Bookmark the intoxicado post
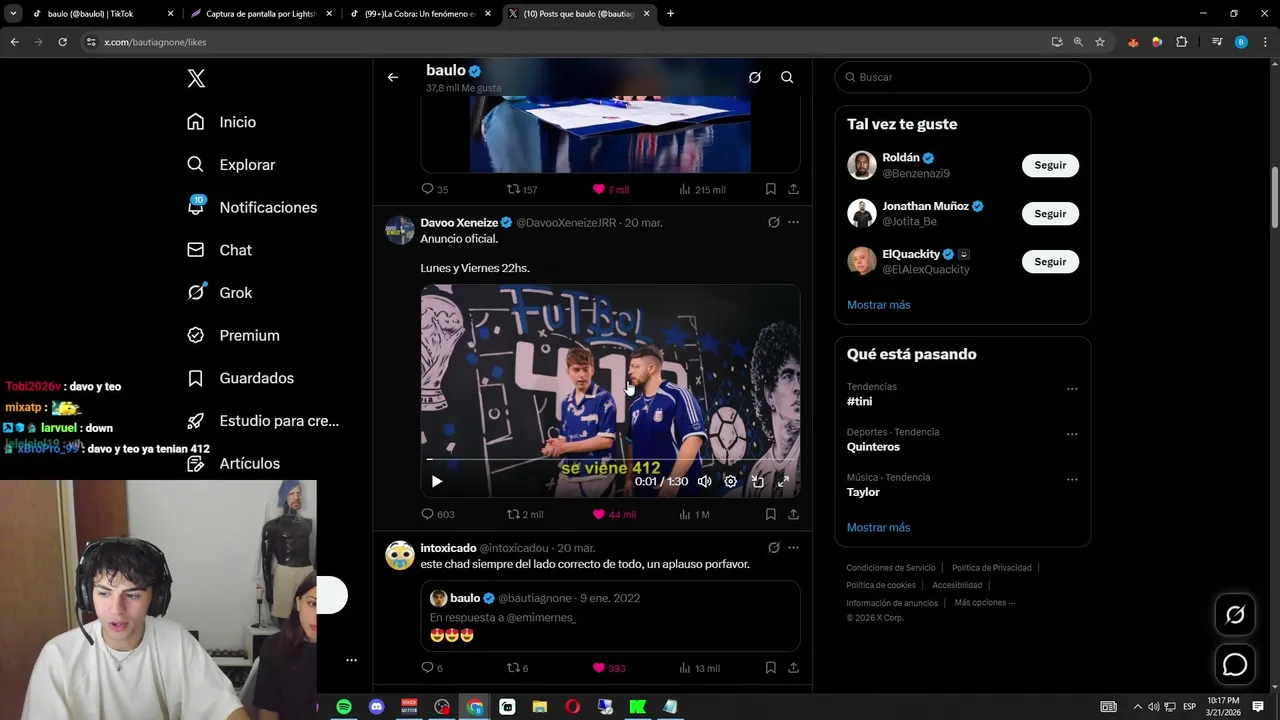1280x720 pixels. [x=770, y=668]
